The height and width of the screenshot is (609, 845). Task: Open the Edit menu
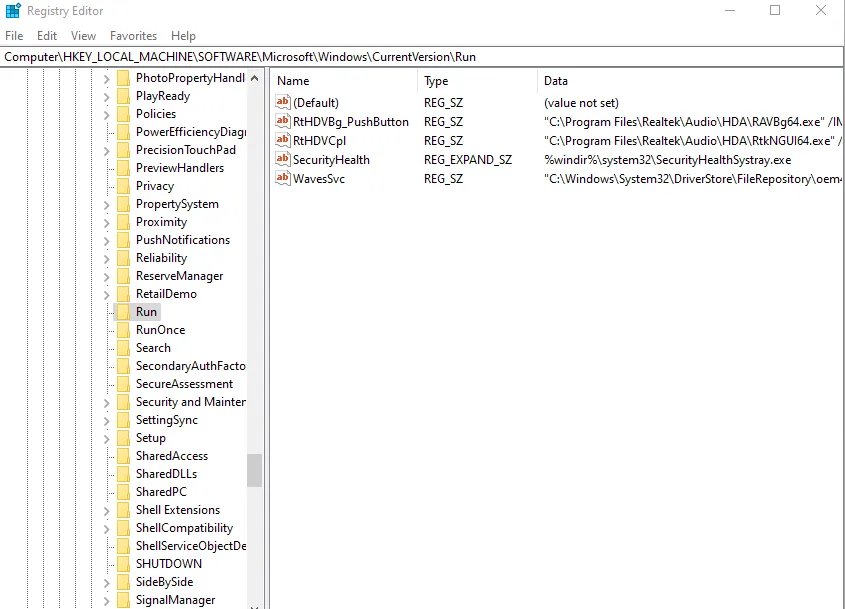pyautogui.click(x=47, y=36)
